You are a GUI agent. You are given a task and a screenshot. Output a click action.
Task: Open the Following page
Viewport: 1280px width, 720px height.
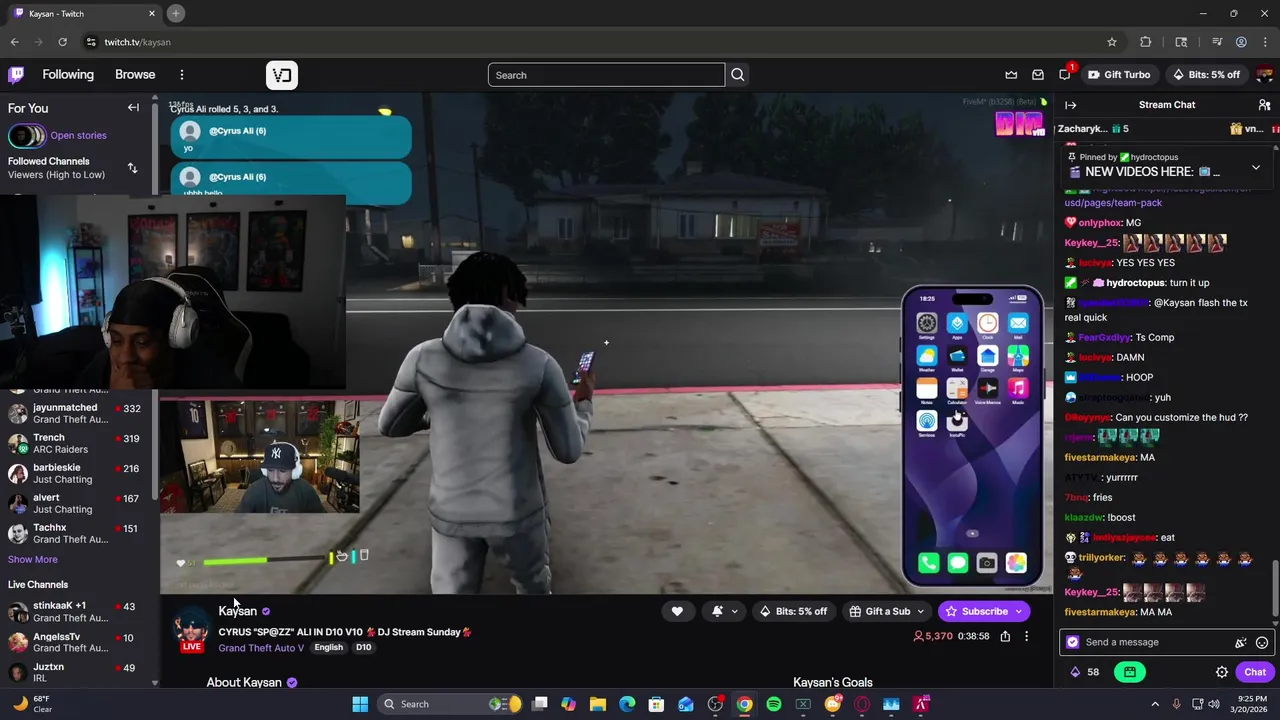click(68, 75)
